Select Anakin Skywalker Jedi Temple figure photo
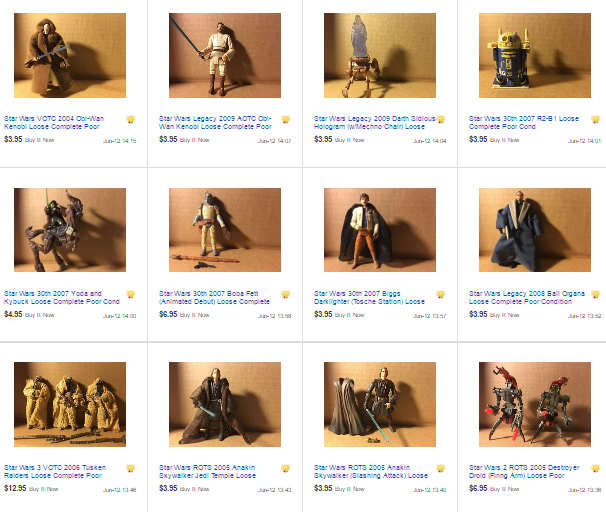 click(225, 404)
